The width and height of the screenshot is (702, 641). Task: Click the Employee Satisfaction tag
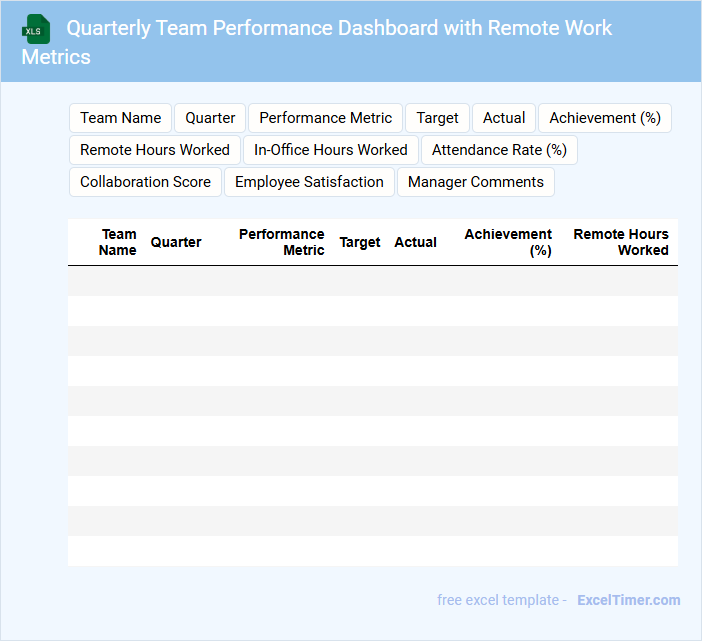pyautogui.click(x=309, y=182)
